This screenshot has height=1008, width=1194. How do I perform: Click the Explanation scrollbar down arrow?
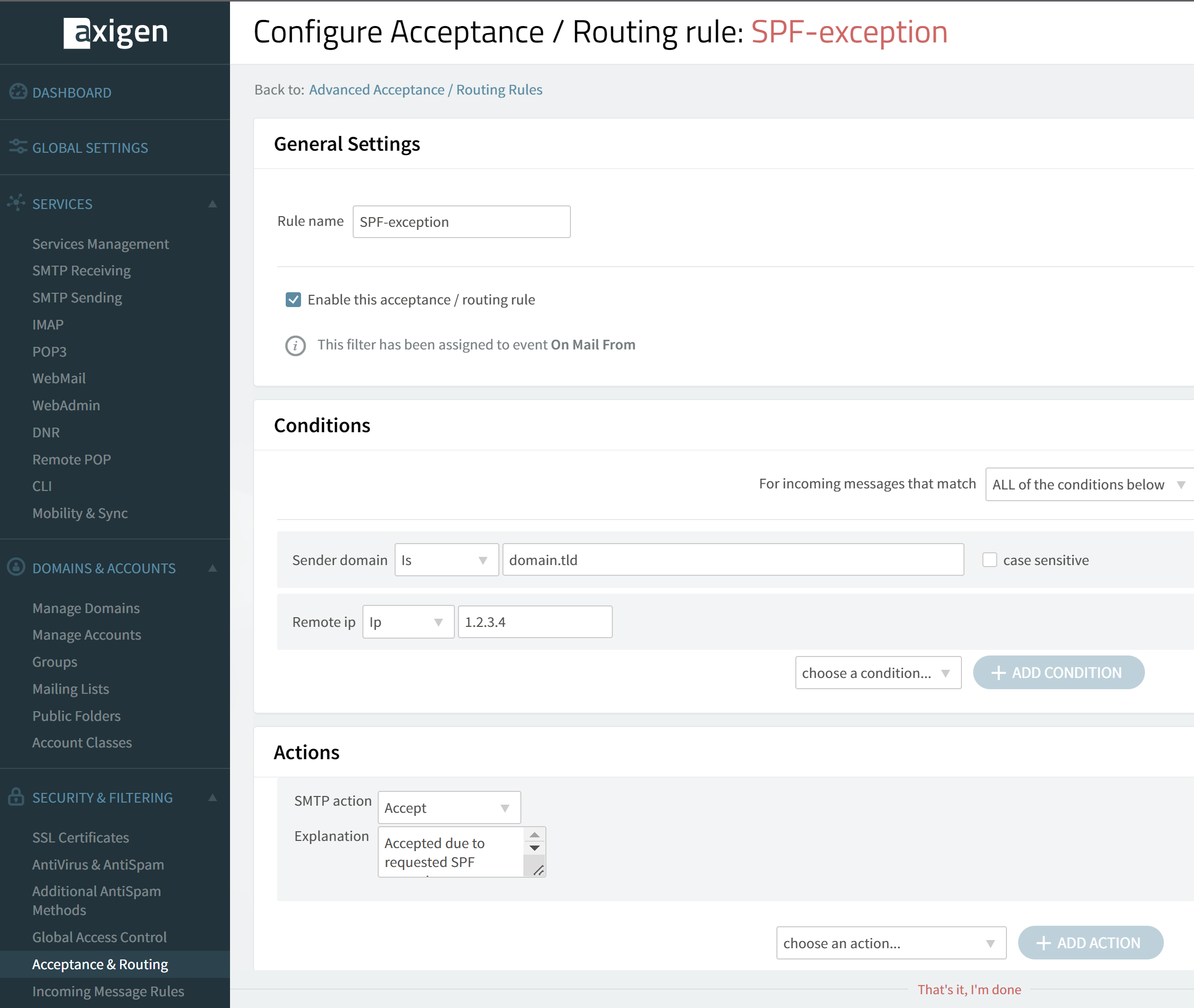535,848
